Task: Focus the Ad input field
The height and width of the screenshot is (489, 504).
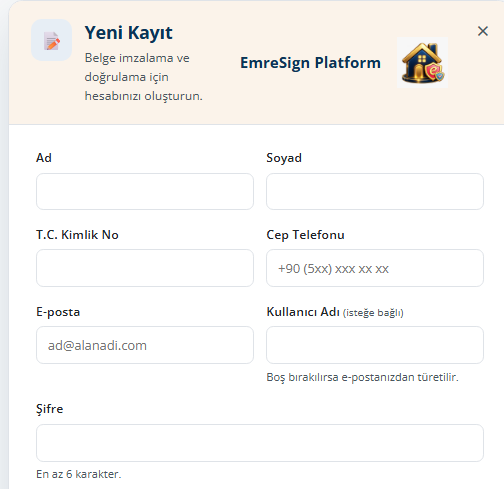Action: point(145,191)
